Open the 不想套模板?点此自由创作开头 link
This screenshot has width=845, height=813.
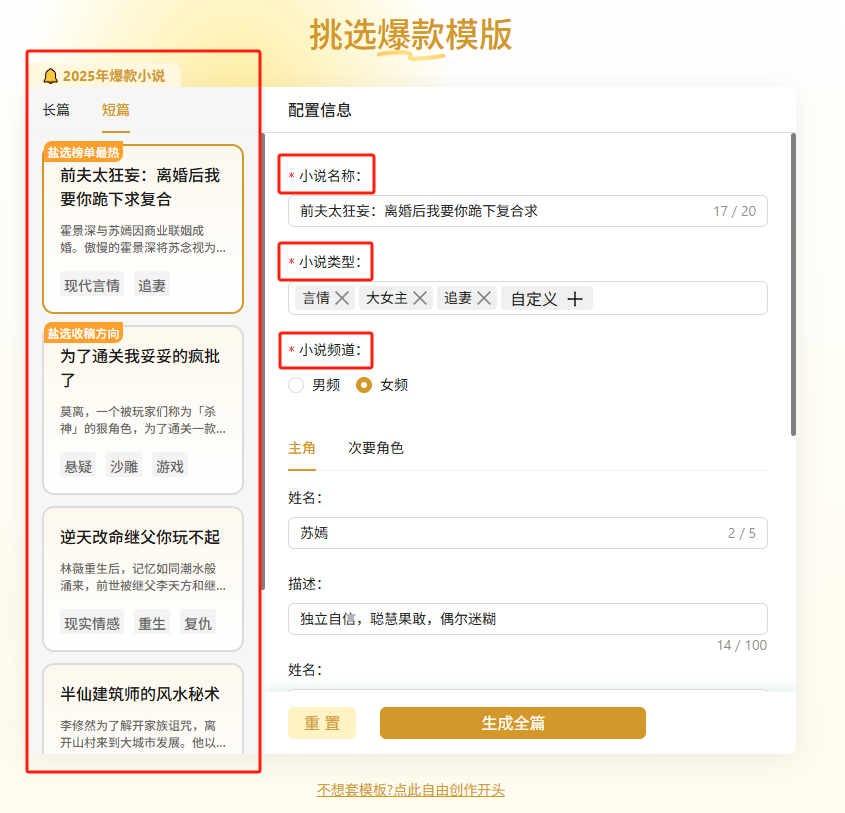coord(411,790)
